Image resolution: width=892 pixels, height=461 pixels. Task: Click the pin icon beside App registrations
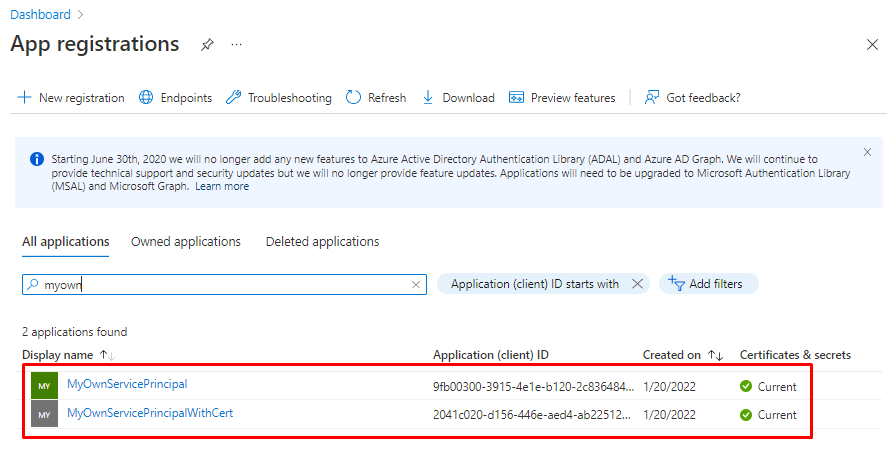207,45
